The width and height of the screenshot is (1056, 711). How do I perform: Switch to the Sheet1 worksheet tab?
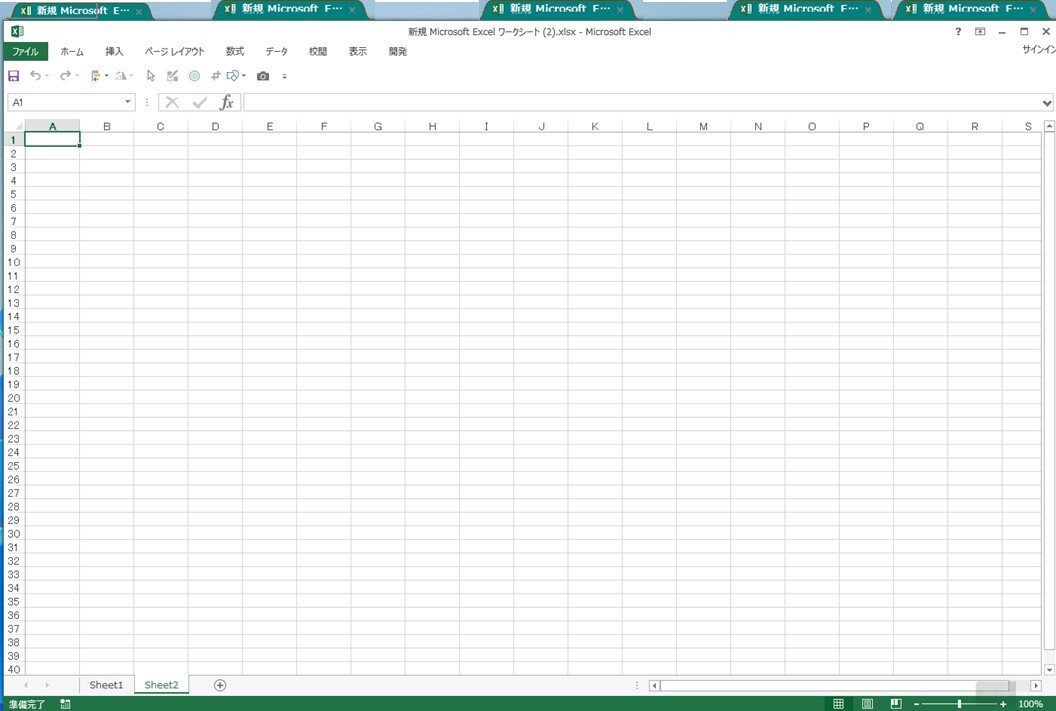tap(106, 685)
